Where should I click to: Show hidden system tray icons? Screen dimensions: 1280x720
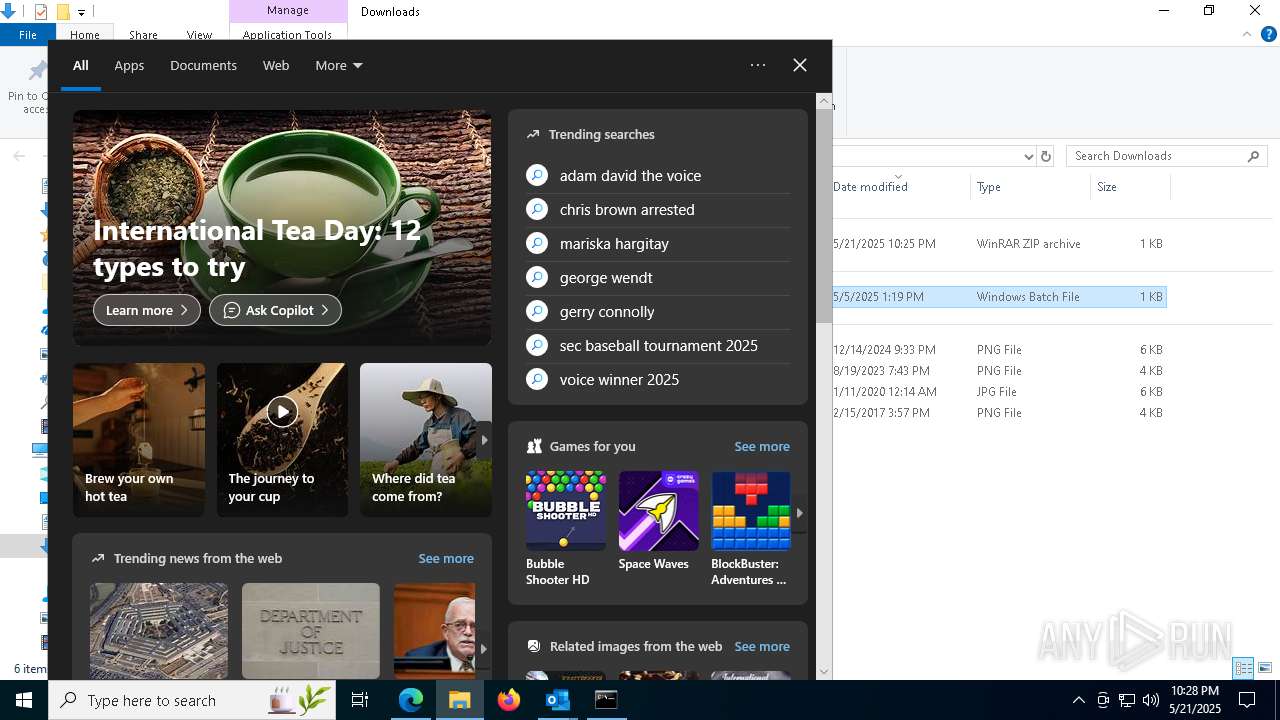pyautogui.click(x=1078, y=700)
